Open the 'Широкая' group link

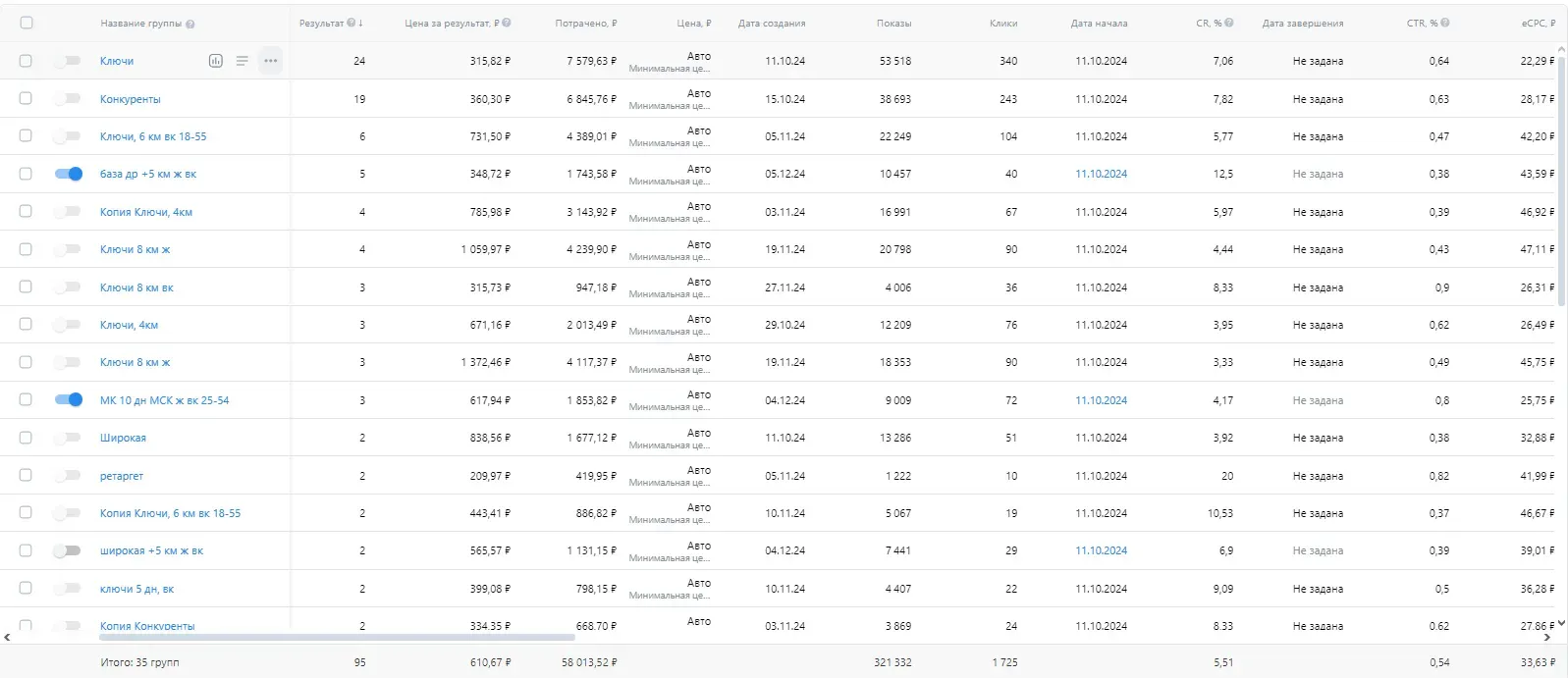click(123, 438)
